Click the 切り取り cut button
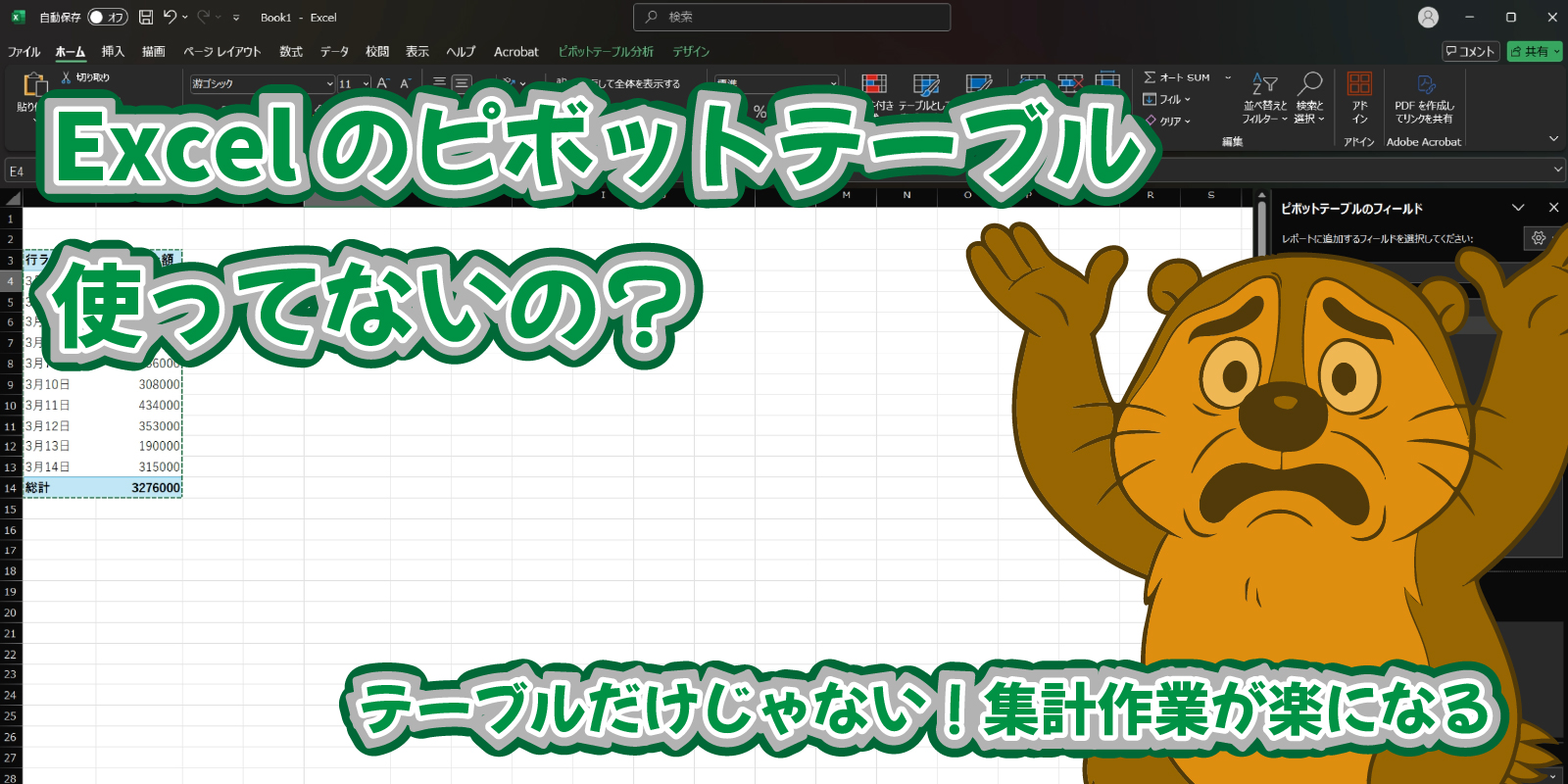This screenshot has height=784, width=1568. tap(86, 77)
